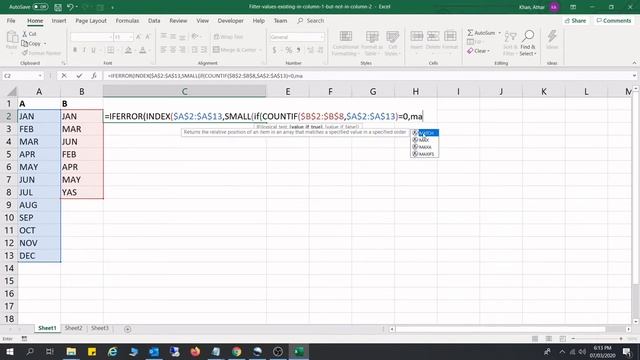Click the Share button
Viewport: 640px width, 360px height.
click(575, 20)
